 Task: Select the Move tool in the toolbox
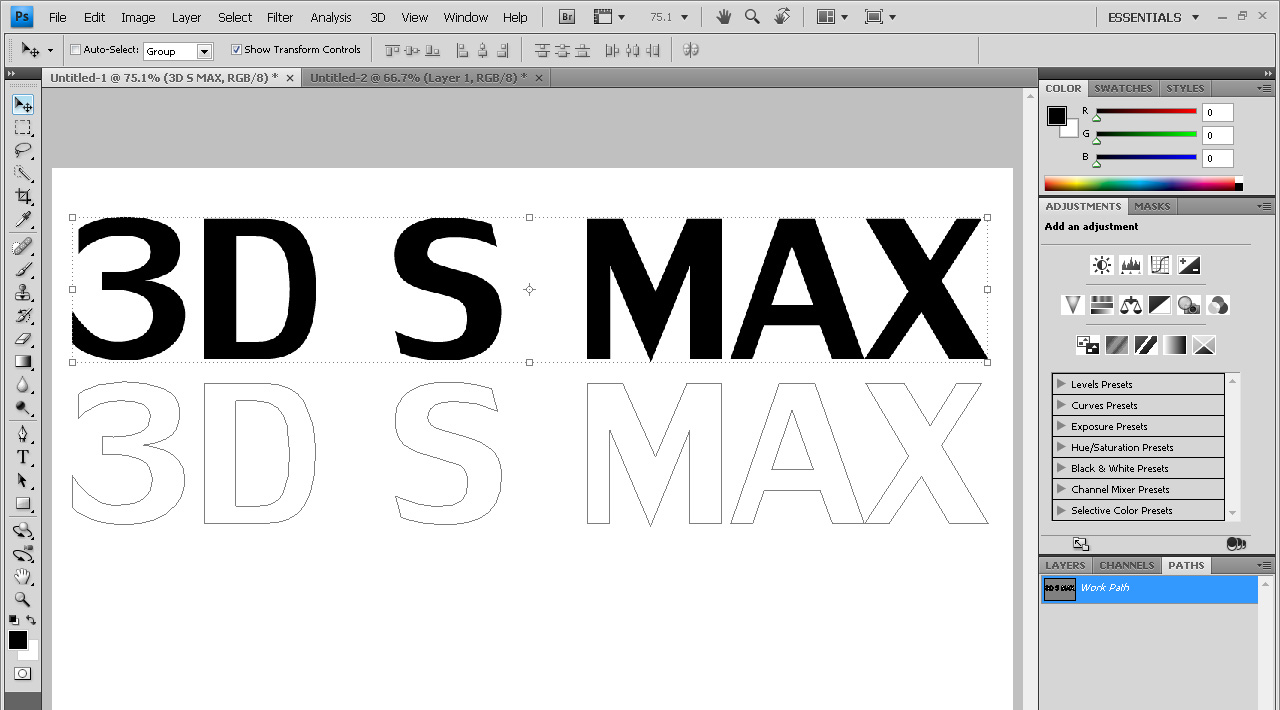pyautogui.click(x=22, y=105)
